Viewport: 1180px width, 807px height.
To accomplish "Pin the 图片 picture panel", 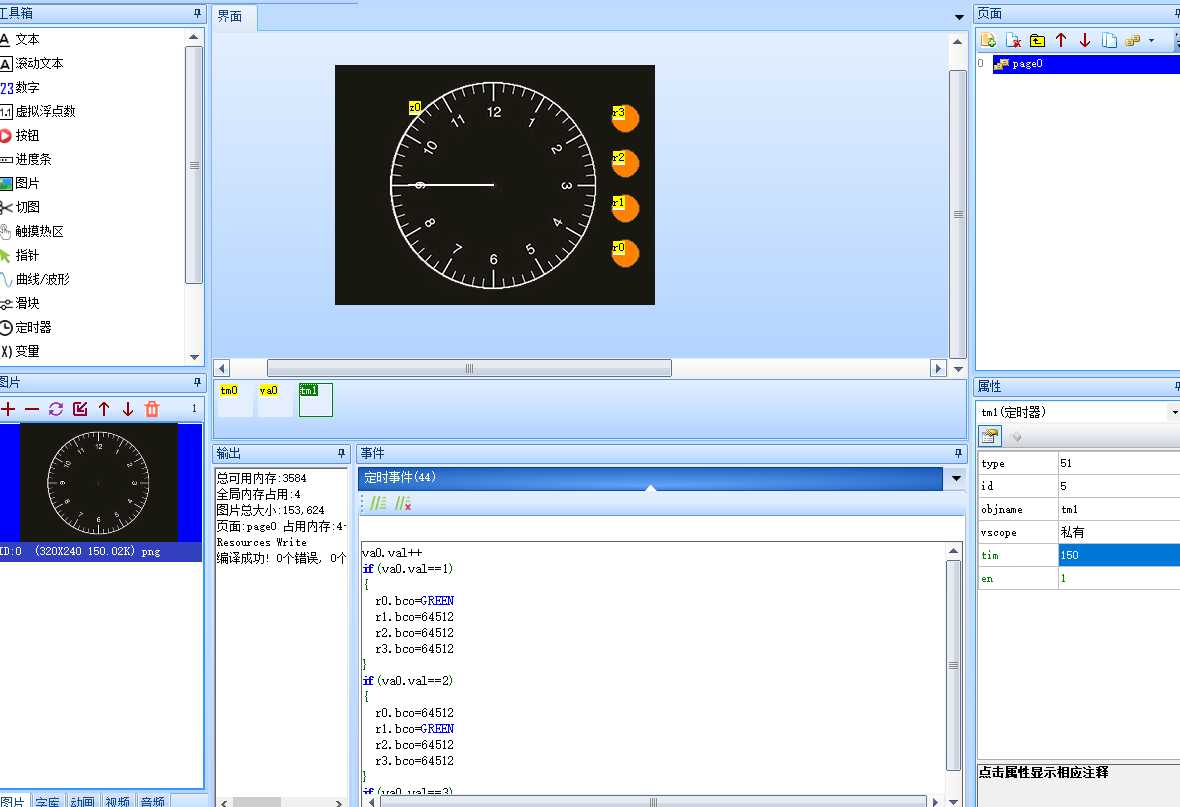I will [x=198, y=382].
